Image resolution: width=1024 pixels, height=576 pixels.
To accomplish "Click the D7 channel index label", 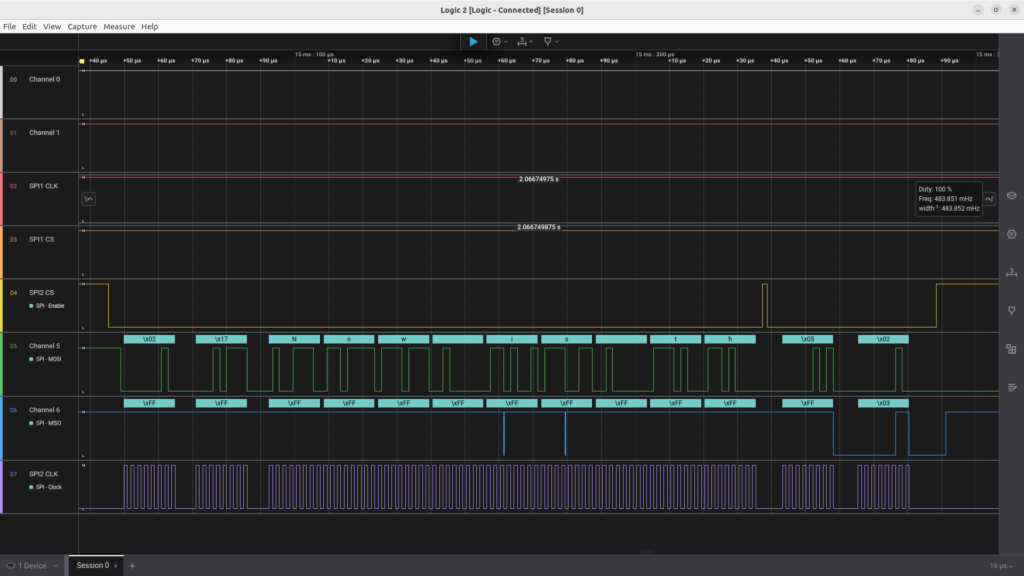I will point(13,474).
